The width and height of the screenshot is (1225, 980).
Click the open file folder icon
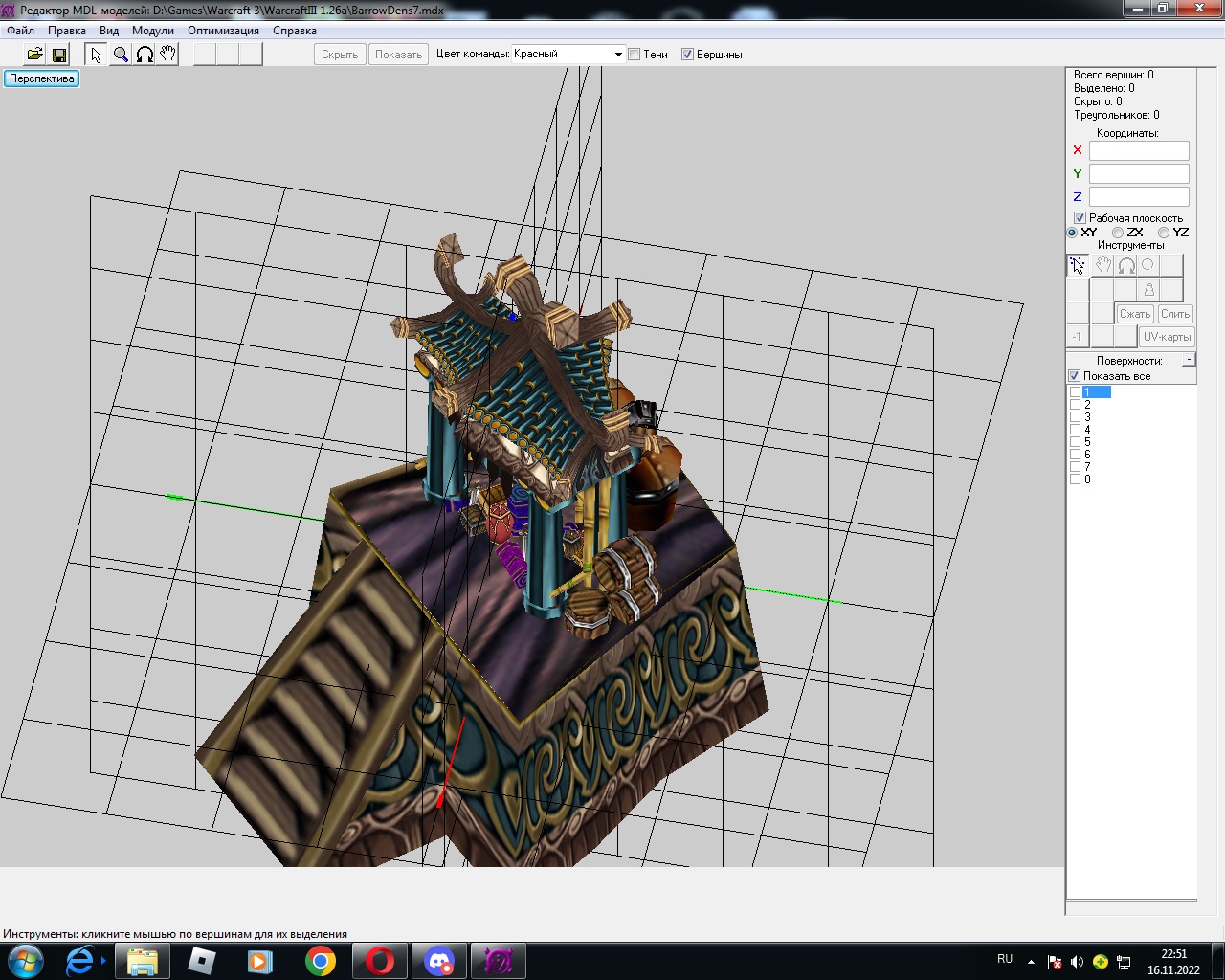[34, 55]
